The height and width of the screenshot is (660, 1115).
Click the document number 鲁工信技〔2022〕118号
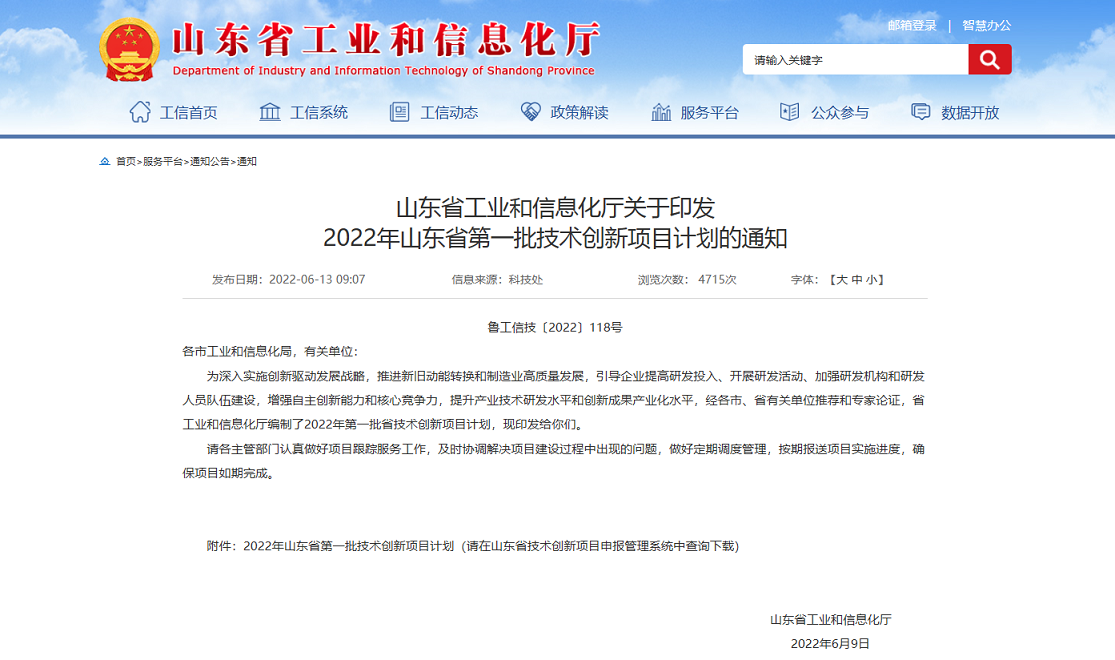click(x=555, y=327)
